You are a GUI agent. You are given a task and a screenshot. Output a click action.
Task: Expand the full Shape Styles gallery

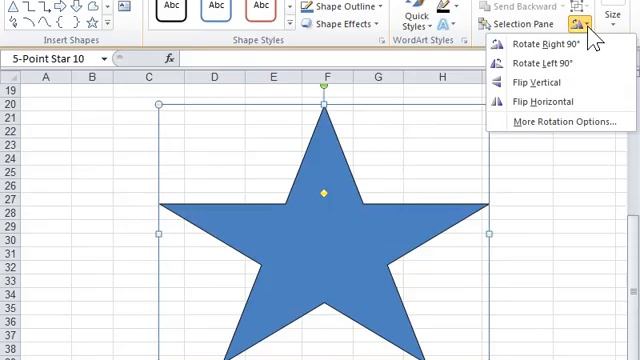[290, 23]
